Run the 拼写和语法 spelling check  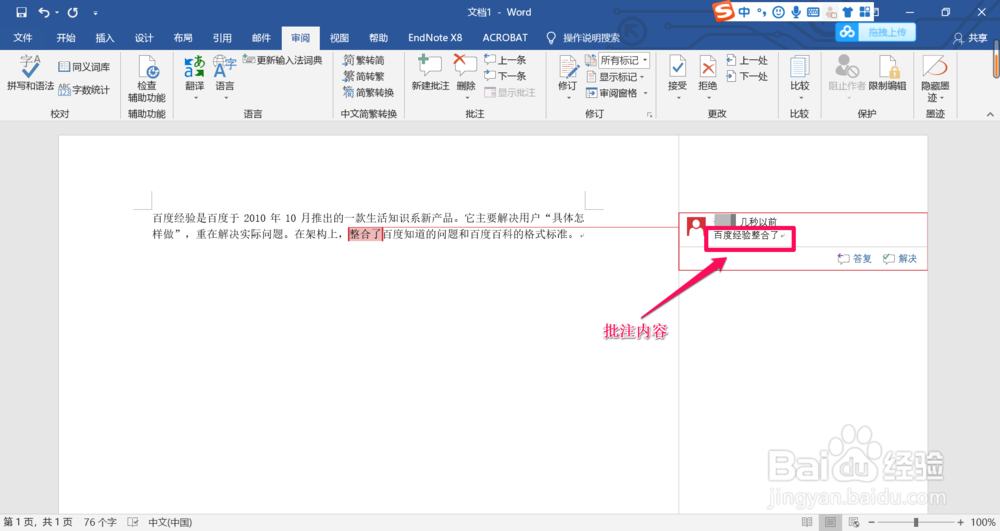(30, 73)
